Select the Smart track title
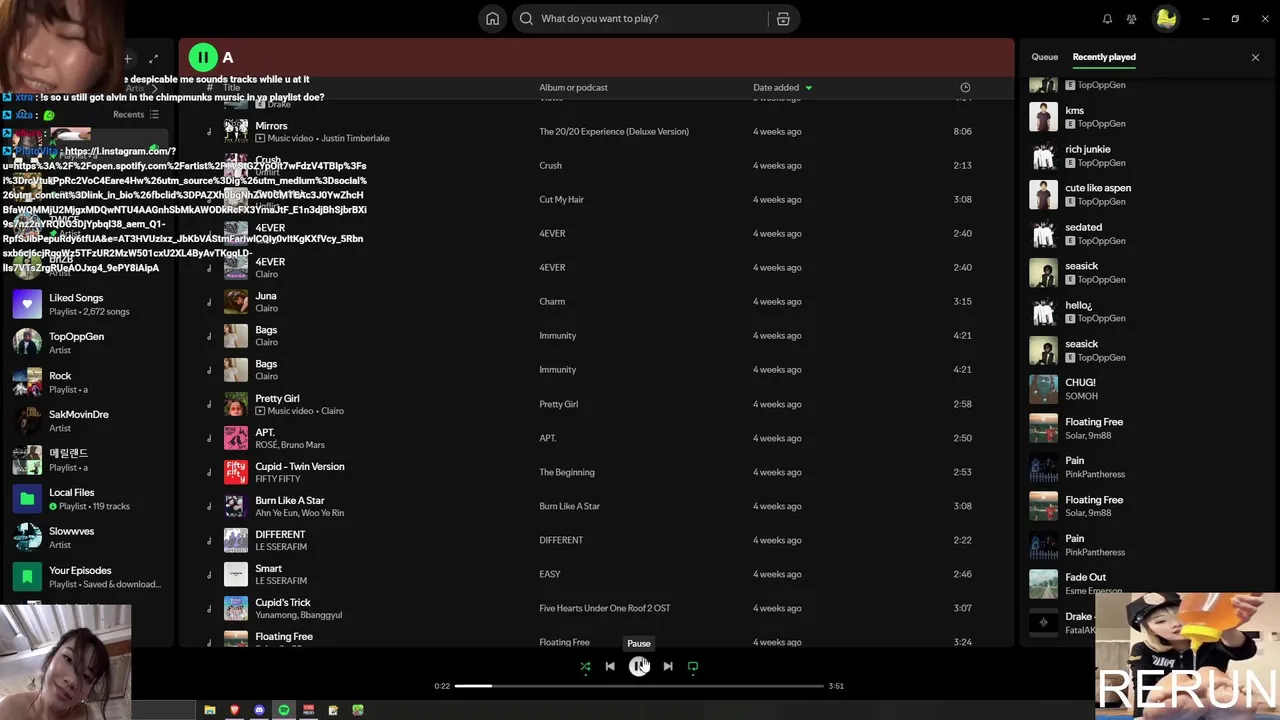The image size is (1280, 720). (269, 568)
